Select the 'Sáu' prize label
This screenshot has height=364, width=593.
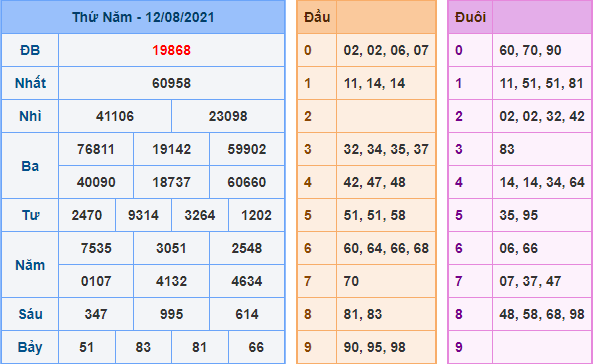pos(30,314)
